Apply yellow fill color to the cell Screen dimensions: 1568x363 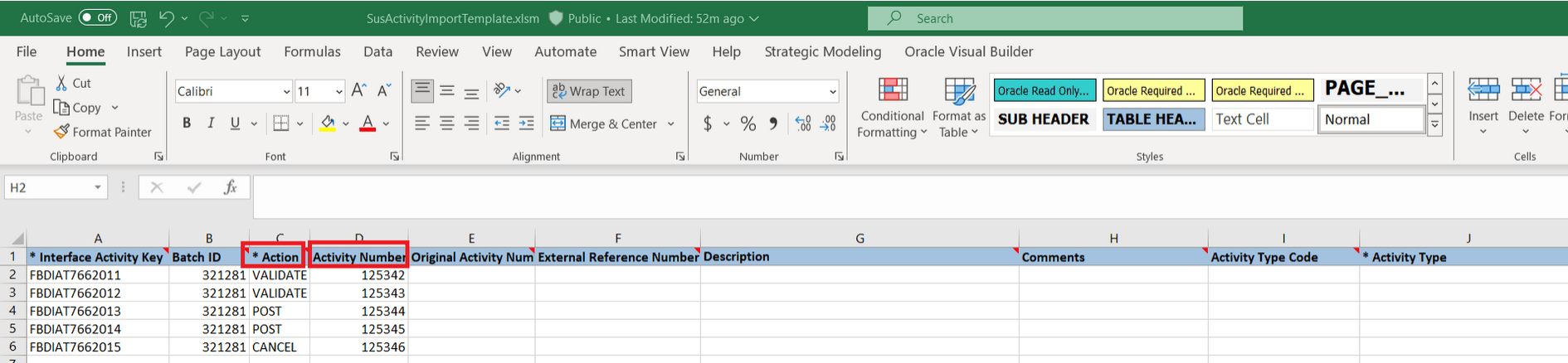click(x=328, y=123)
